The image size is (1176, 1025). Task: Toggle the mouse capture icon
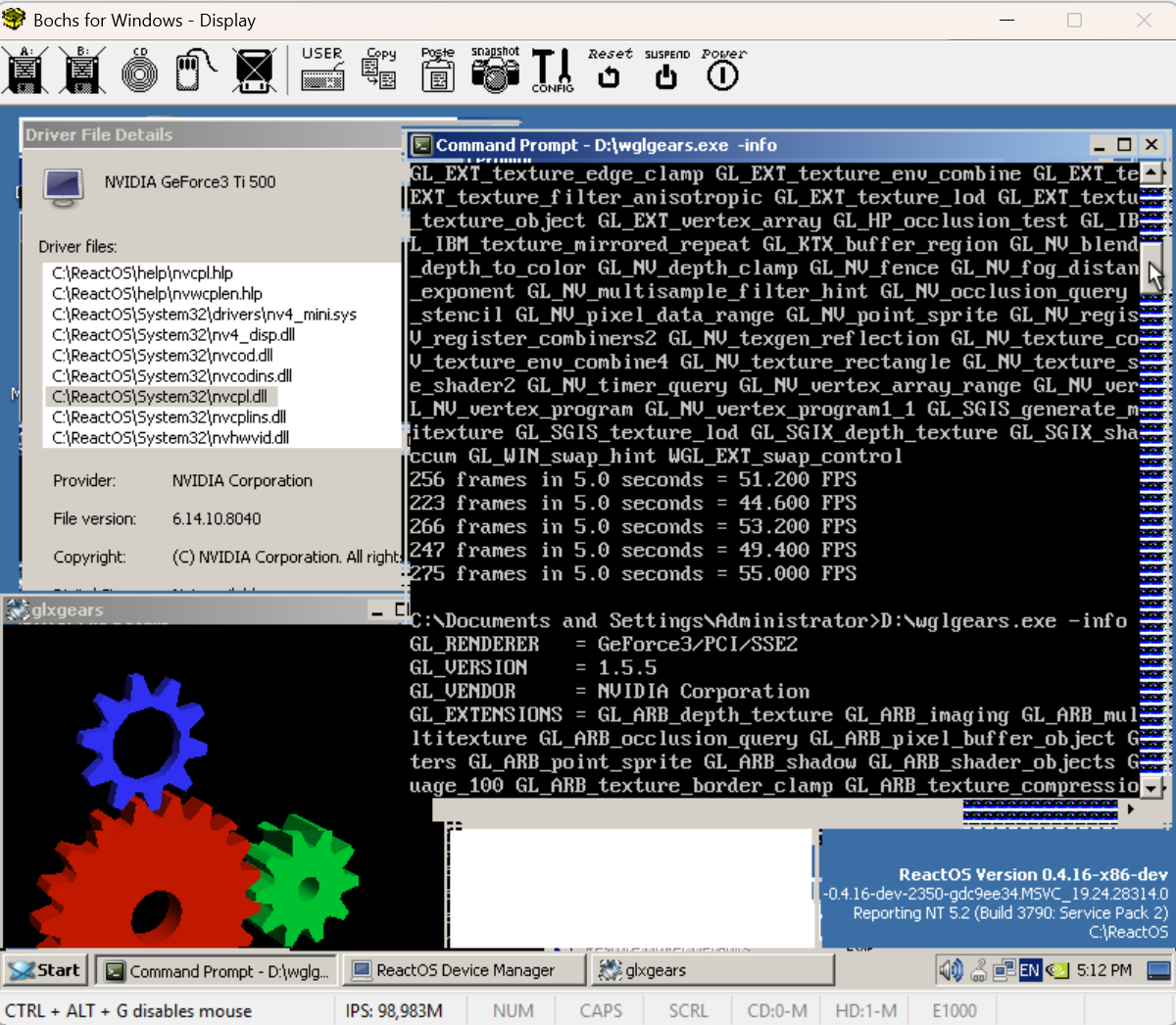coord(196,72)
